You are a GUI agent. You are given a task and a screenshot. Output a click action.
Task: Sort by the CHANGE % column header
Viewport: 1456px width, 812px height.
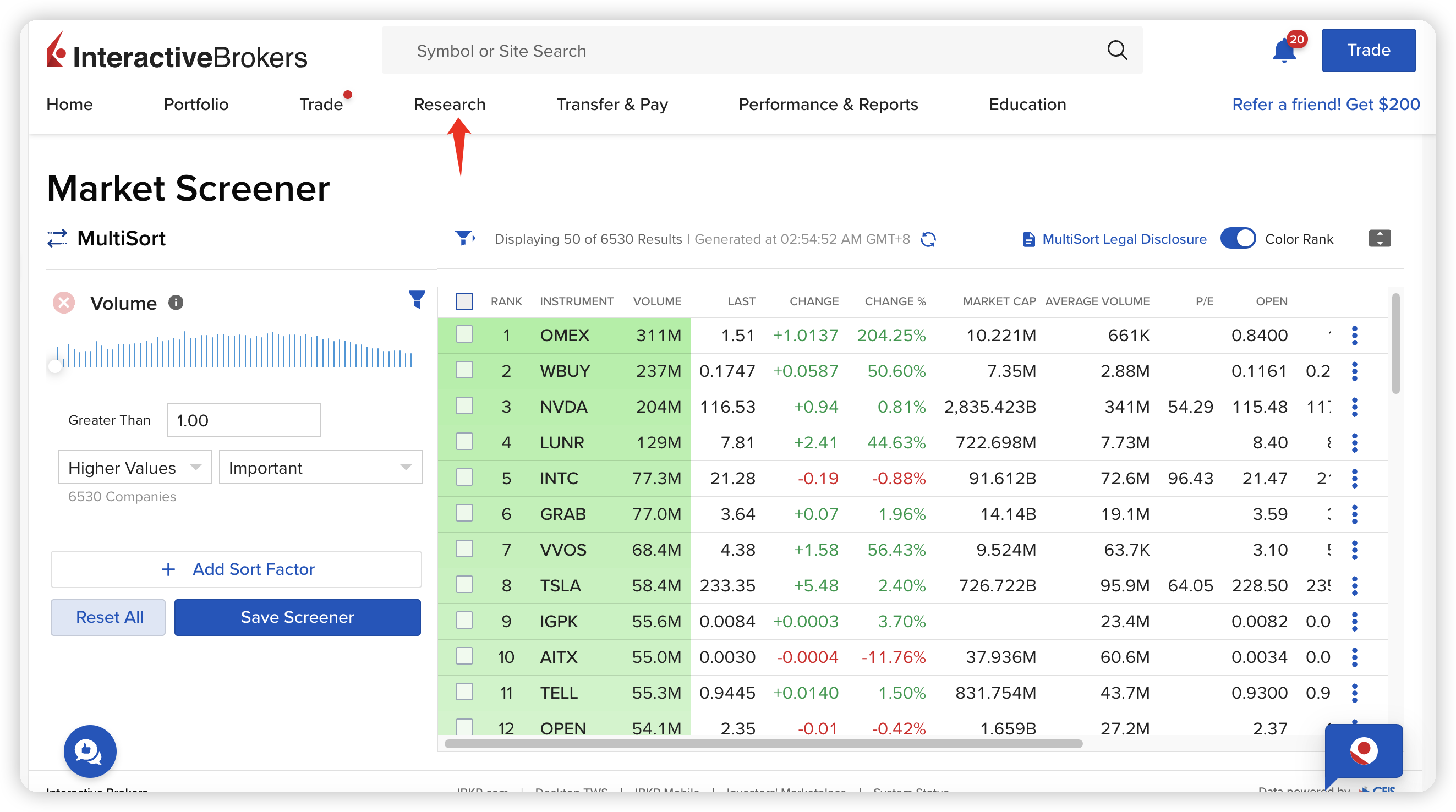[x=895, y=301]
